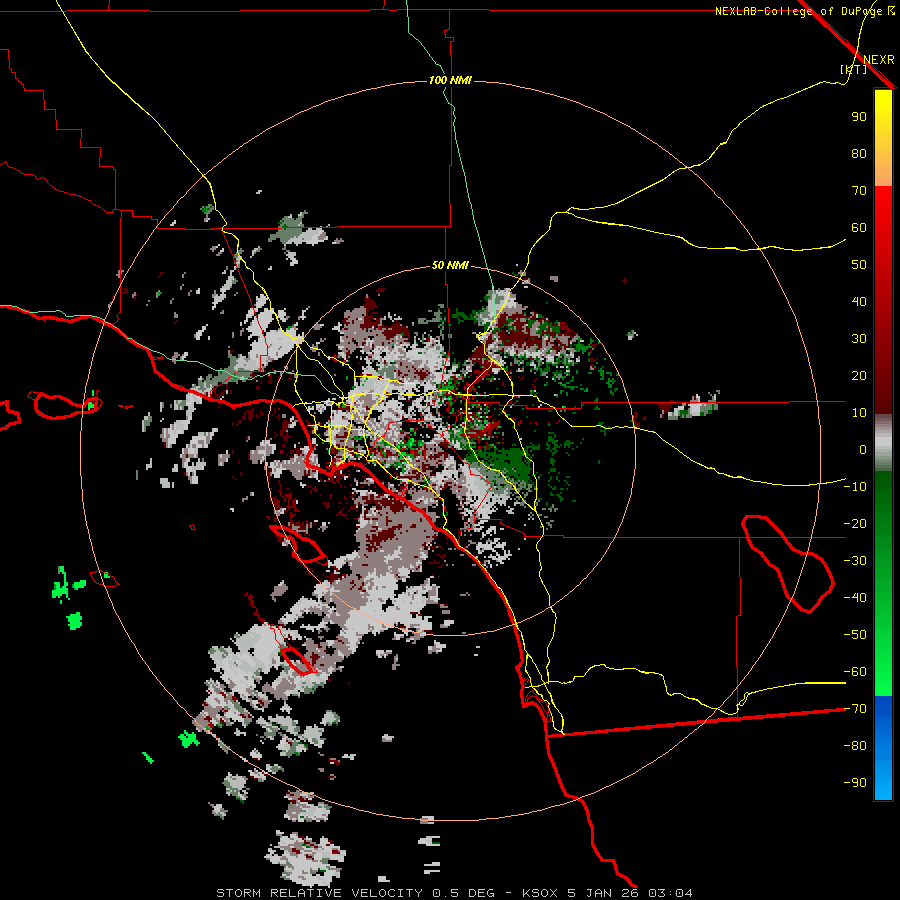Click the STORM RELATIVE VELOCITY 0.5 DEG caption

pyautogui.click(x=355, y=893)
